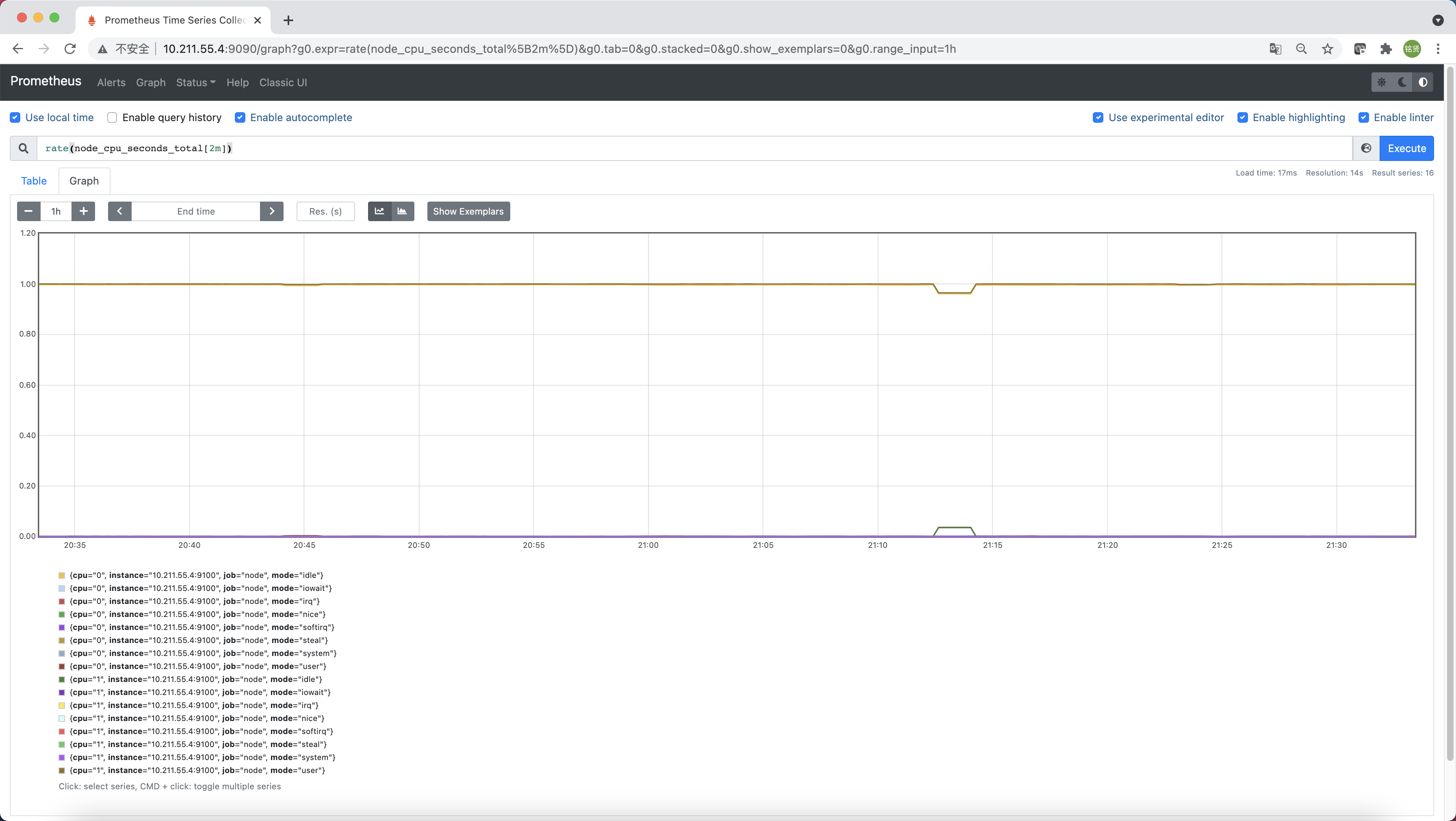Viewport: 1456px width, 821px height.
Task: Click the increase time range plus icon
Action: [x=83, y=211]
